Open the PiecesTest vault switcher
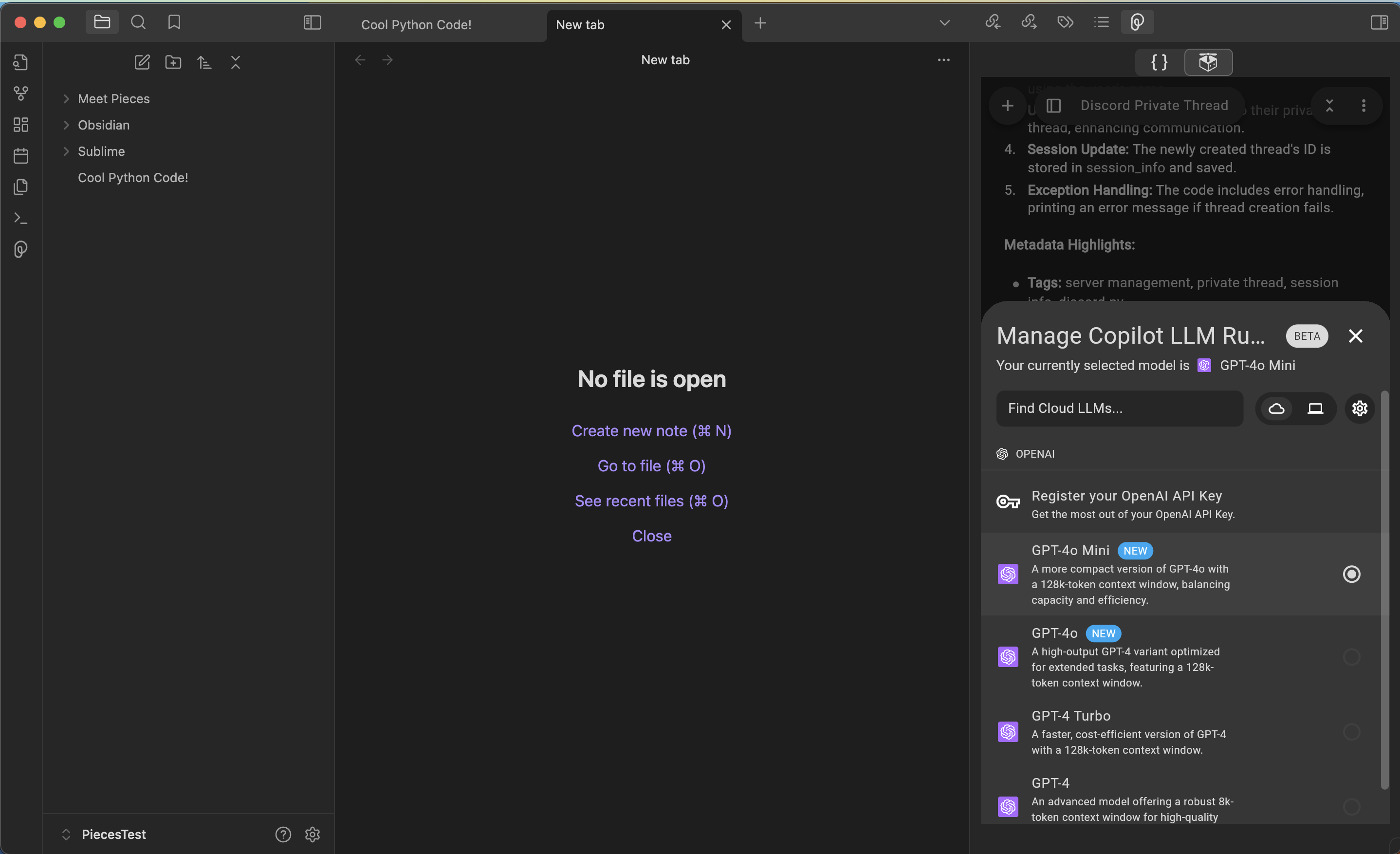The image size is (1400, 854). 105,834
